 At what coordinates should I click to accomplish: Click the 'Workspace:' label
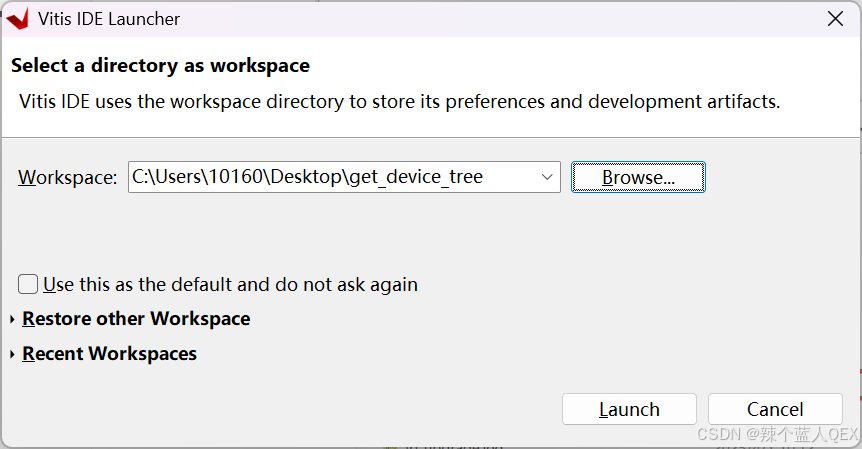click(x=68, y=178)
